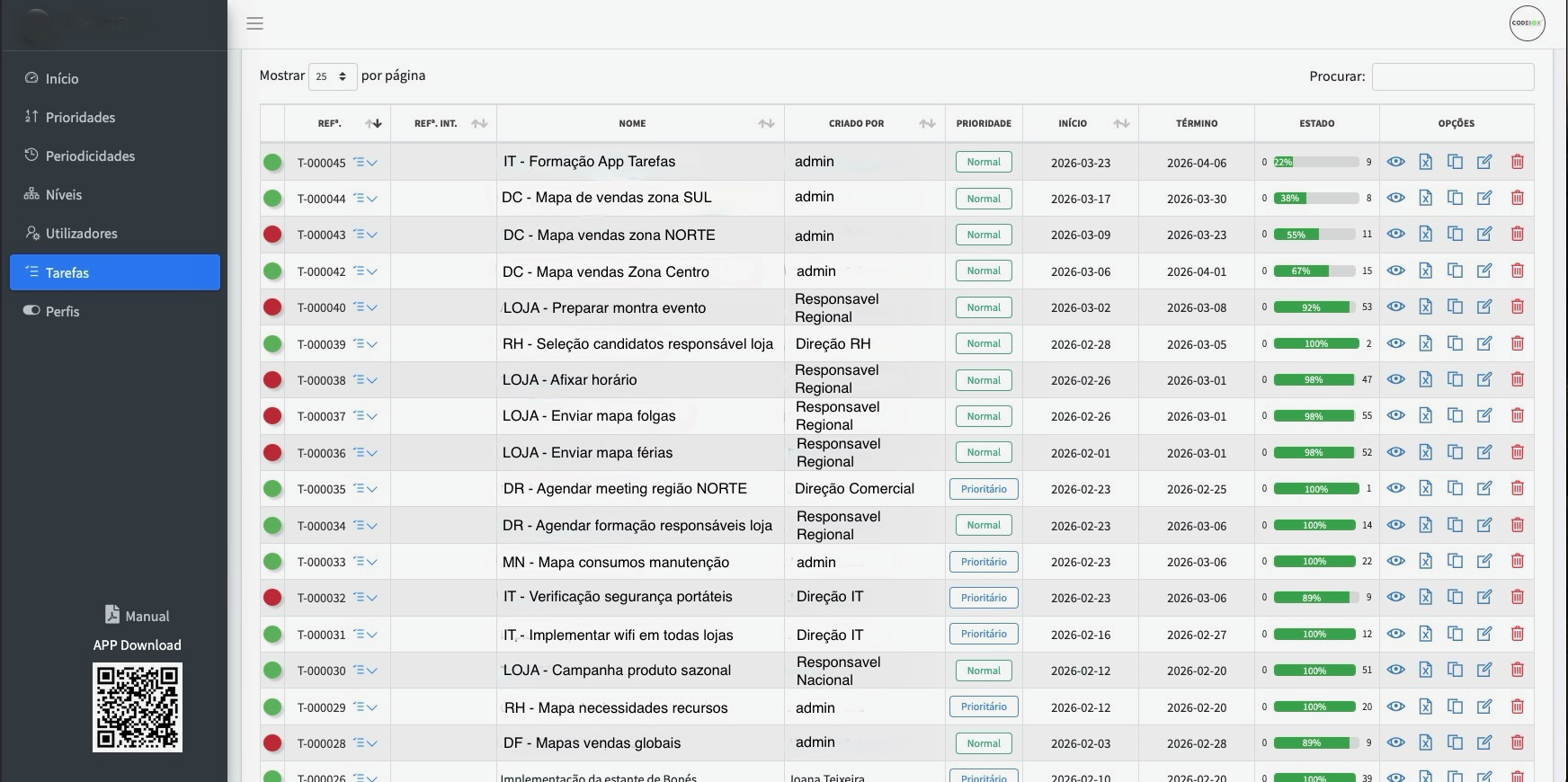
Task: Open Prioridades in the sidebar
Action: point(80,117)
